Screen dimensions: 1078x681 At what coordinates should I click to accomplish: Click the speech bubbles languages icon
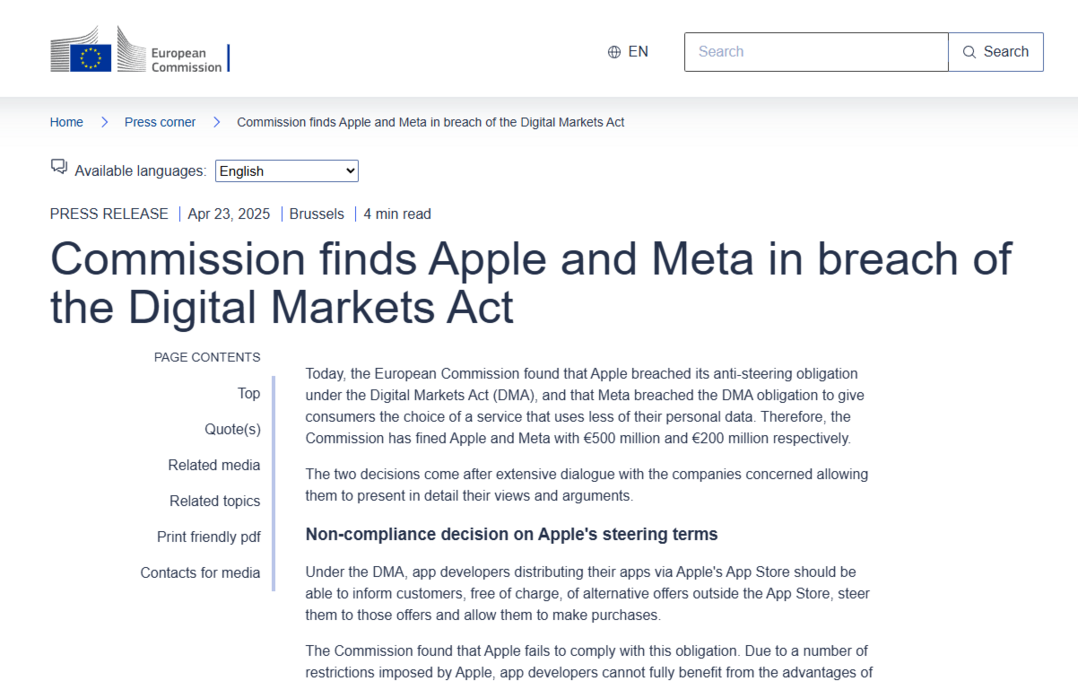(x=59, y=167)
